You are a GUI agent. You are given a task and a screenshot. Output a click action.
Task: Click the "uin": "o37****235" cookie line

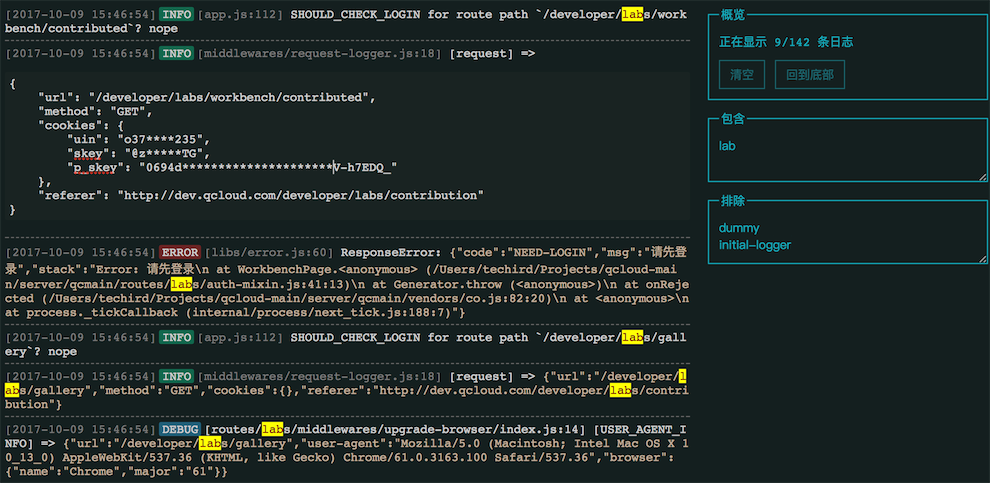[x=139, y=140]
